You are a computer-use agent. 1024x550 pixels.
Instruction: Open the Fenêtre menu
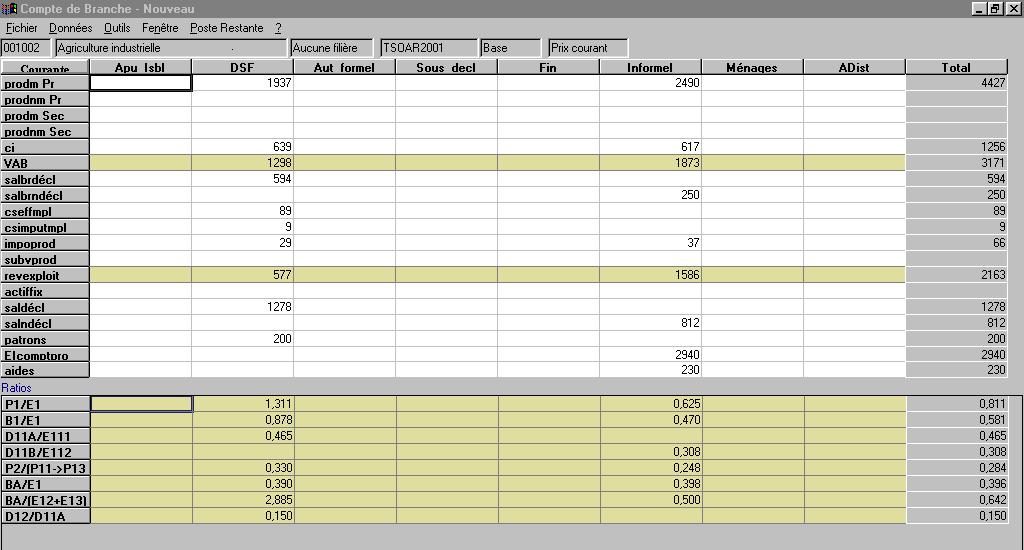tap(160, 28)
